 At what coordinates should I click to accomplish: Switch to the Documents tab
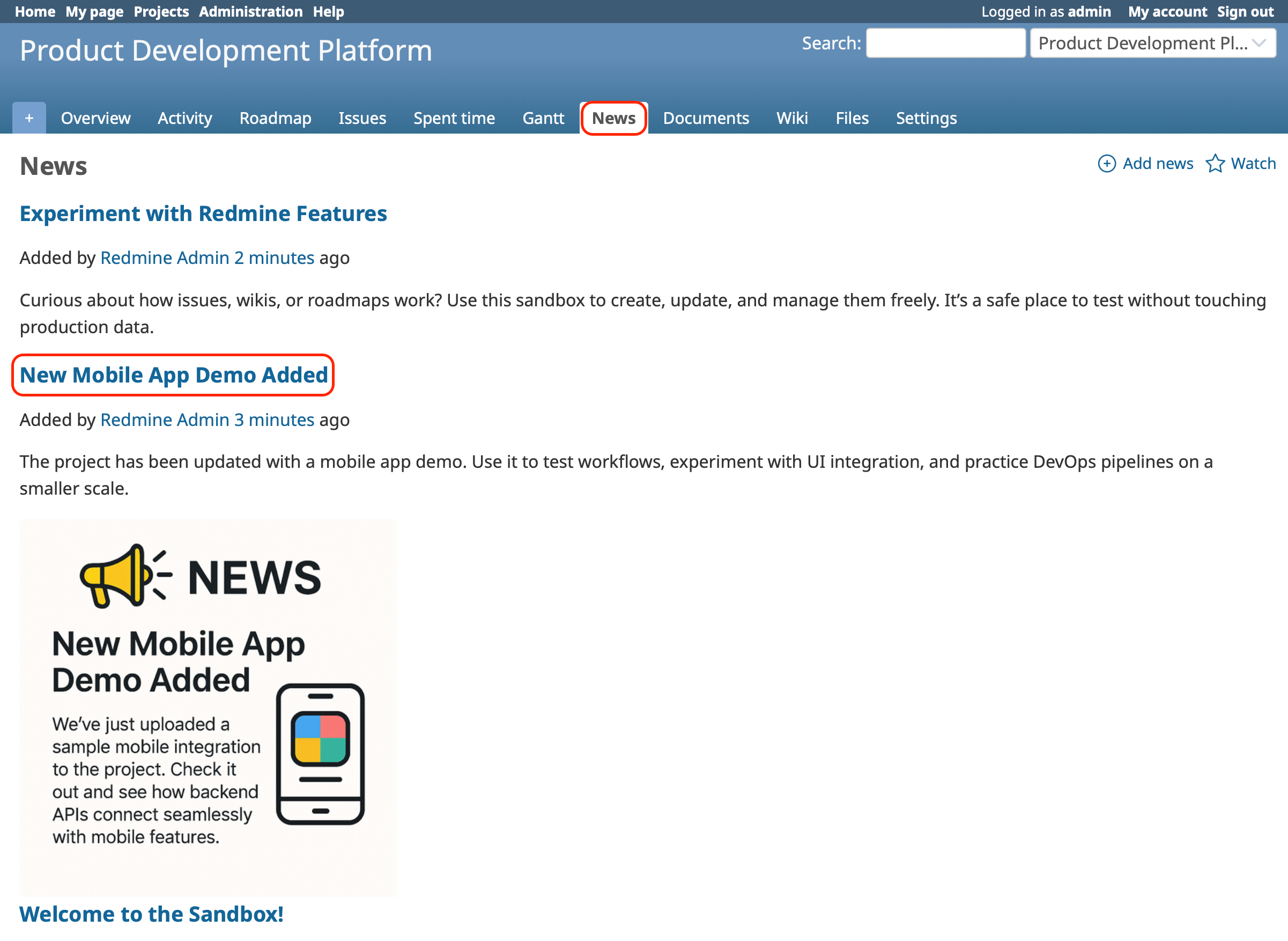click(x=706, y=118)
